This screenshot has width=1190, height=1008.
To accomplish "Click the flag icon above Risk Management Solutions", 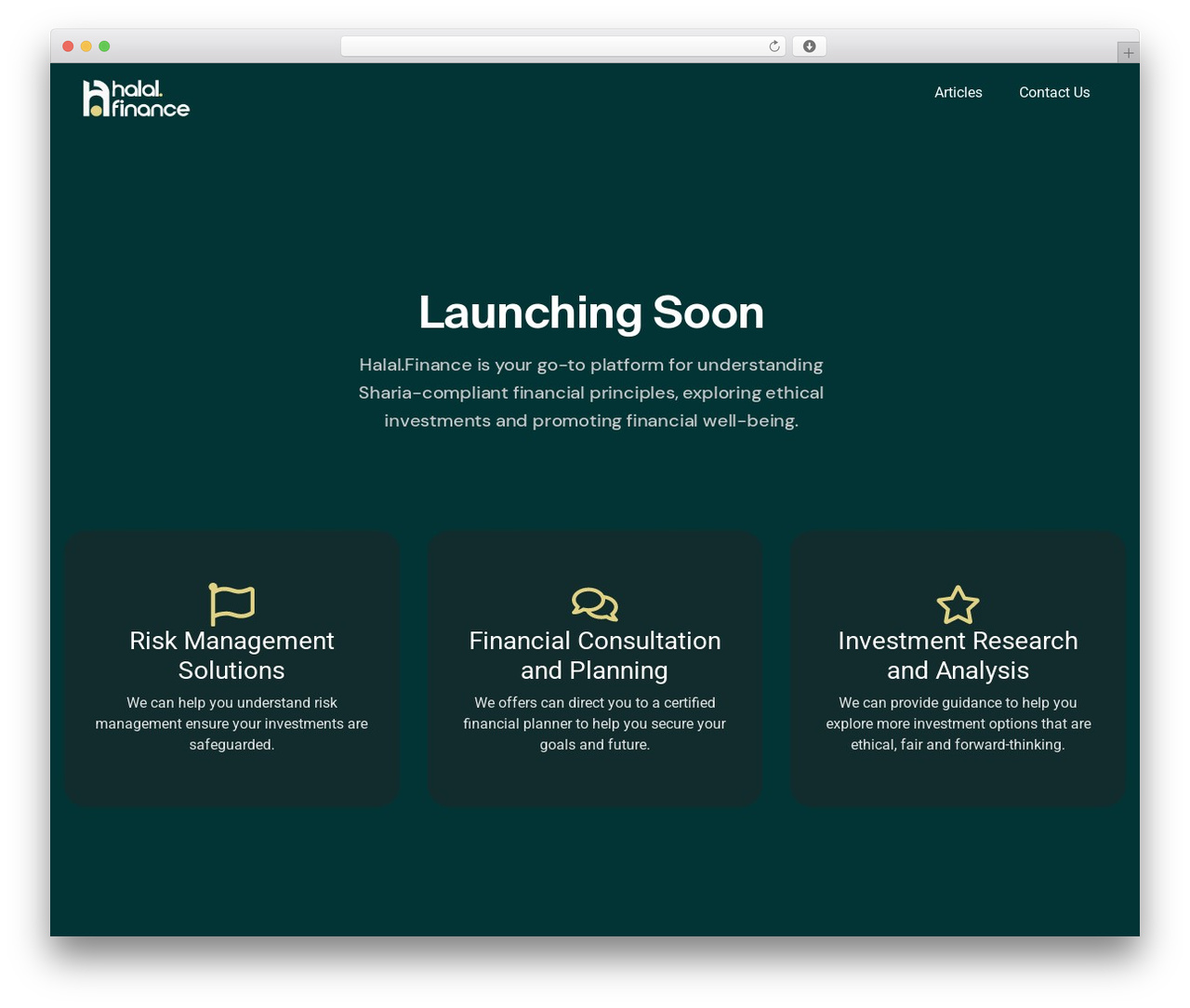I will 231,604.
